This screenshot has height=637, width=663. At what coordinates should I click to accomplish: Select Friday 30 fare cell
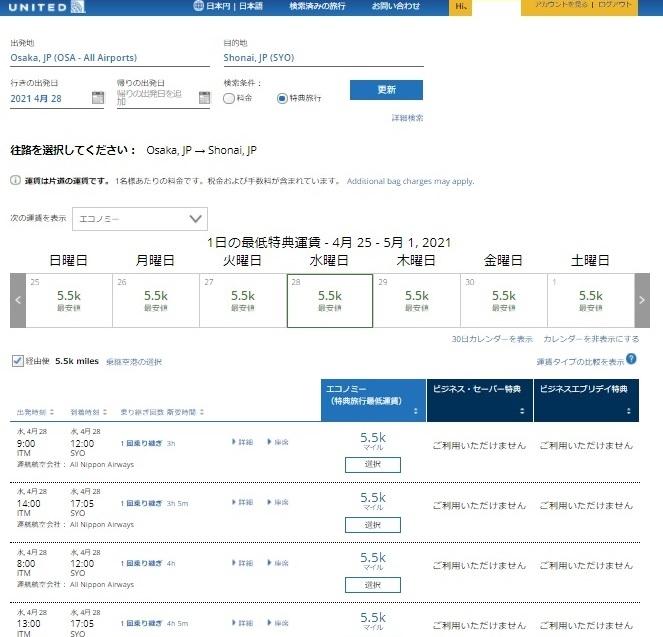pos(504,300)
